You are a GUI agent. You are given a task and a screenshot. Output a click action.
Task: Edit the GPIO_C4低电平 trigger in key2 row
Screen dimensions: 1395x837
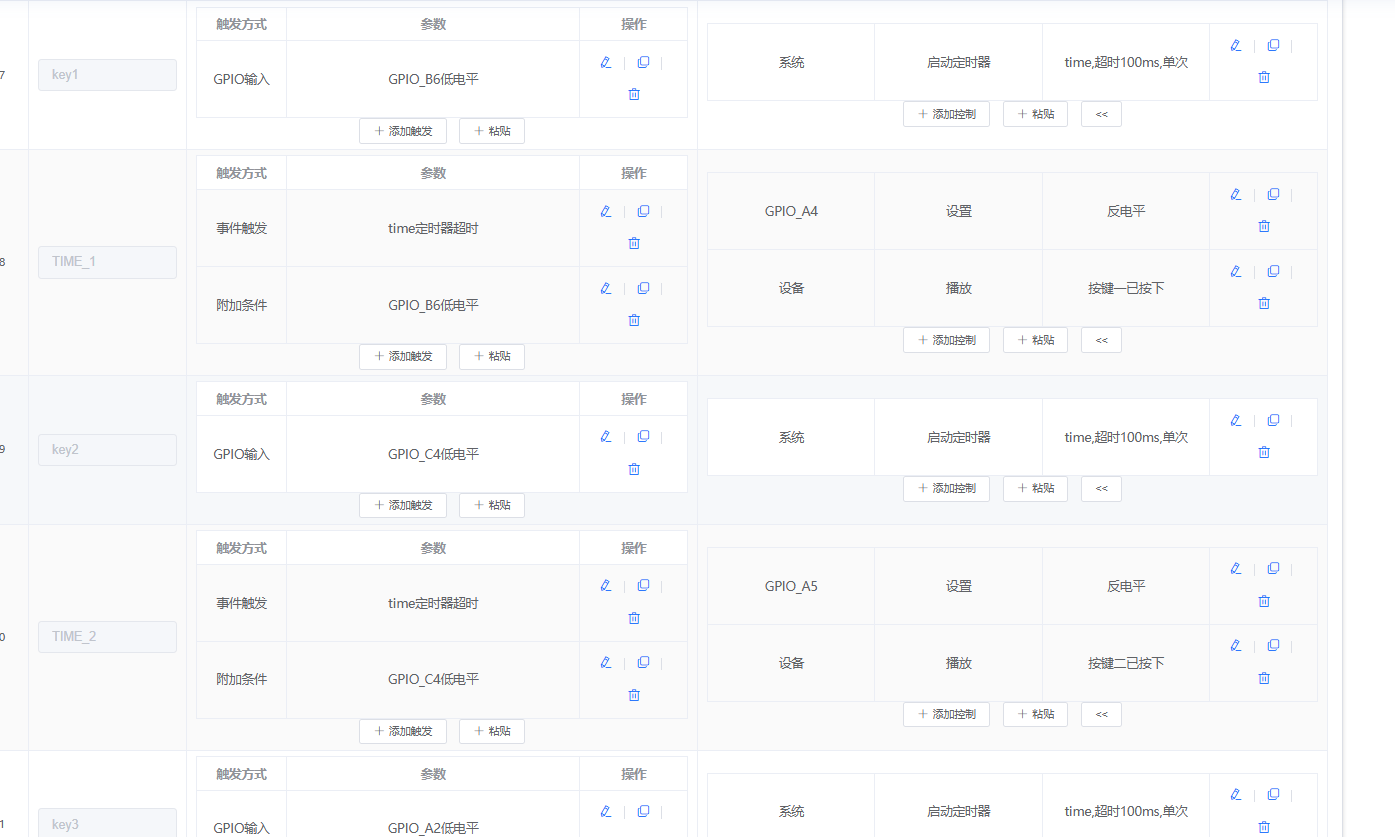pos(605,436)
